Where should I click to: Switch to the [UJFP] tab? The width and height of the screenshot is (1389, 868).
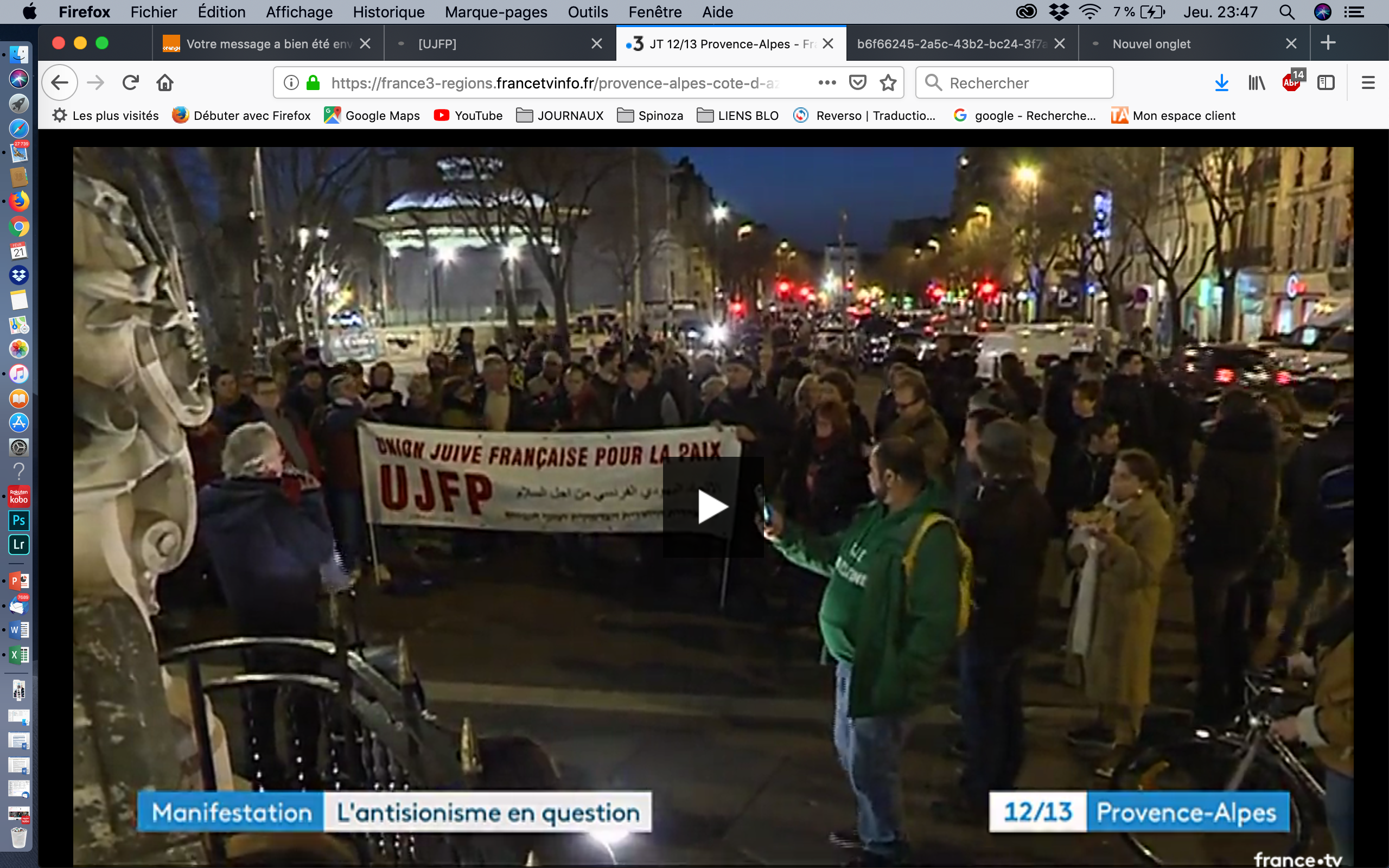(x=499, y=43)
